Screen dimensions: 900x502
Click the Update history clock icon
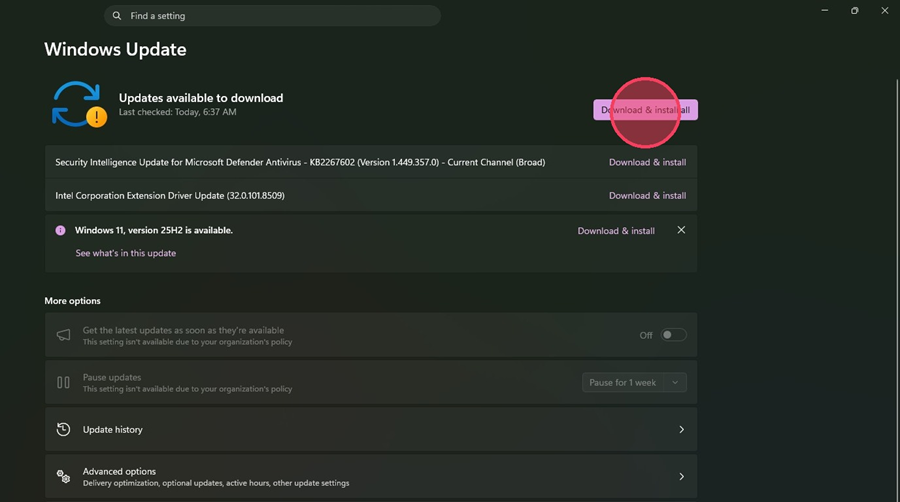click(x=63, y=429)
